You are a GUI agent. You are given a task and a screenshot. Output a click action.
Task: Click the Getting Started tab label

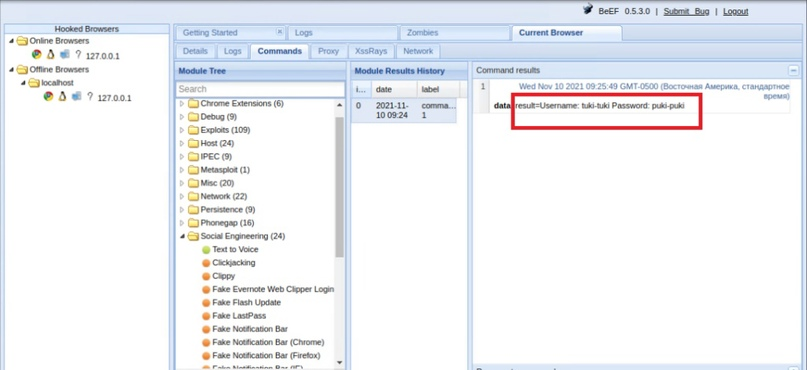[210, 32]
